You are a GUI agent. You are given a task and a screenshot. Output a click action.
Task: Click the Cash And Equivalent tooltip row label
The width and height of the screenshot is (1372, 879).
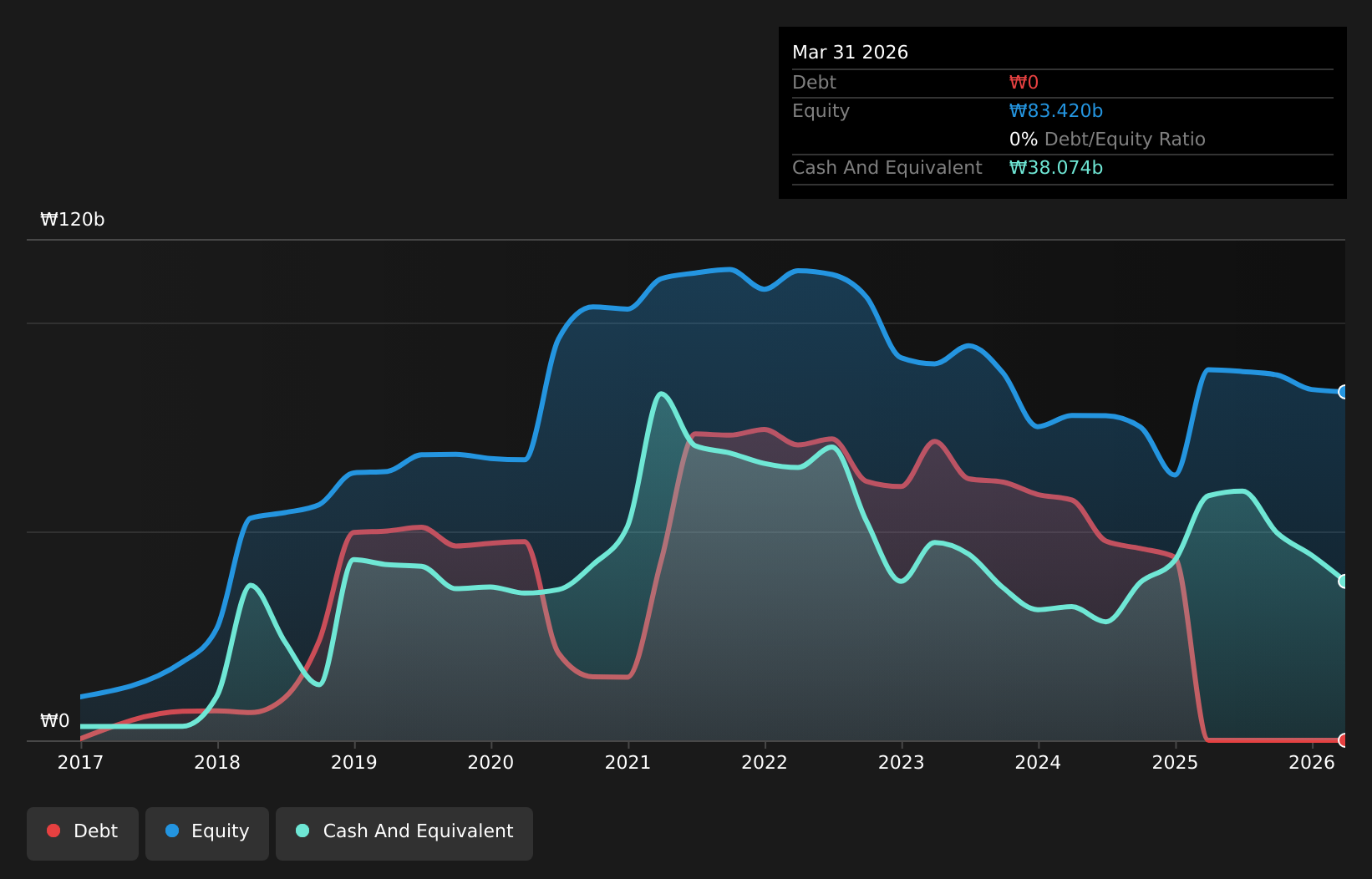pyautogui.click(x=887, y=168)
